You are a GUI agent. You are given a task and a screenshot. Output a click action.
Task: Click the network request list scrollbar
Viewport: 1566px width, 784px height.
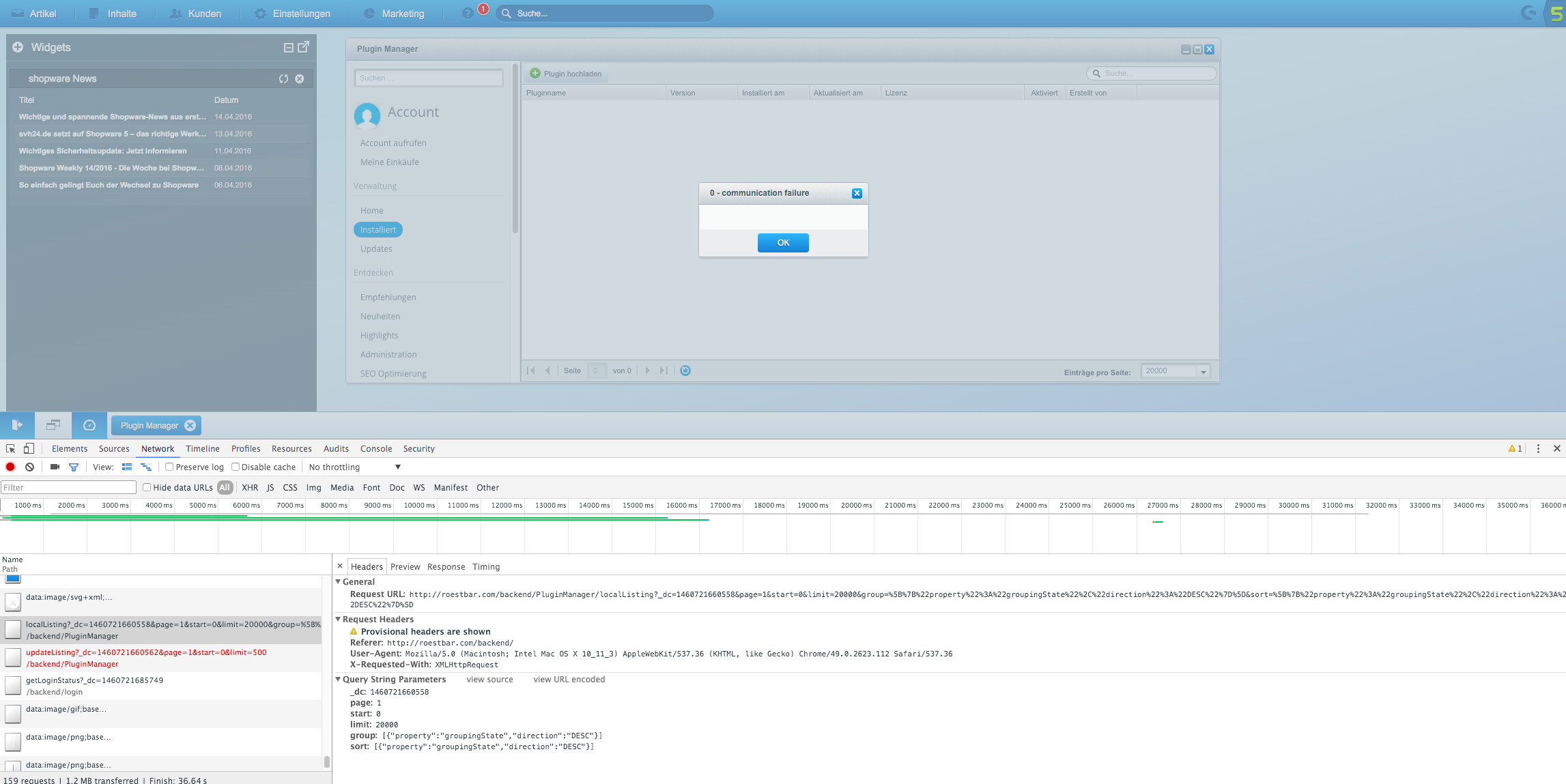coord(327,761)
